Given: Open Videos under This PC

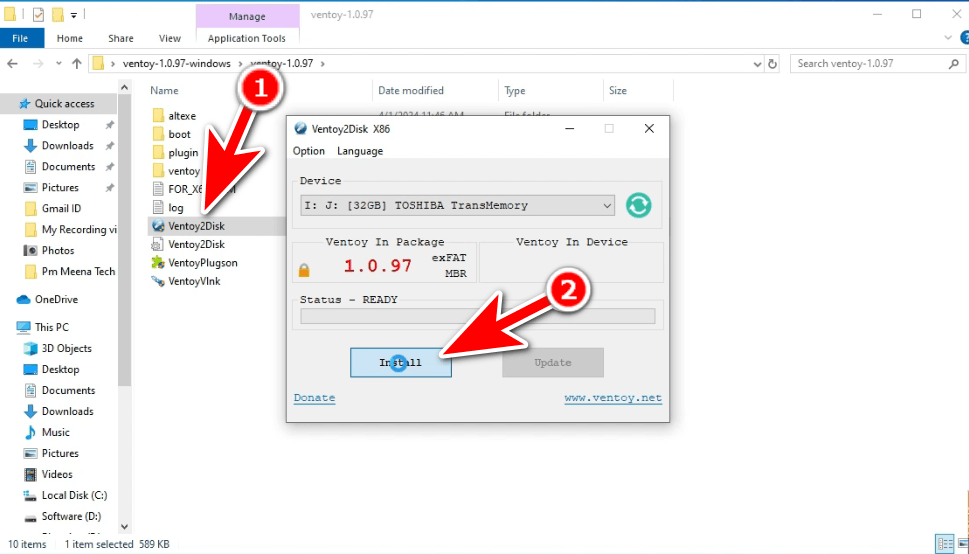Looking at the screenshot, I should [57, 474].
